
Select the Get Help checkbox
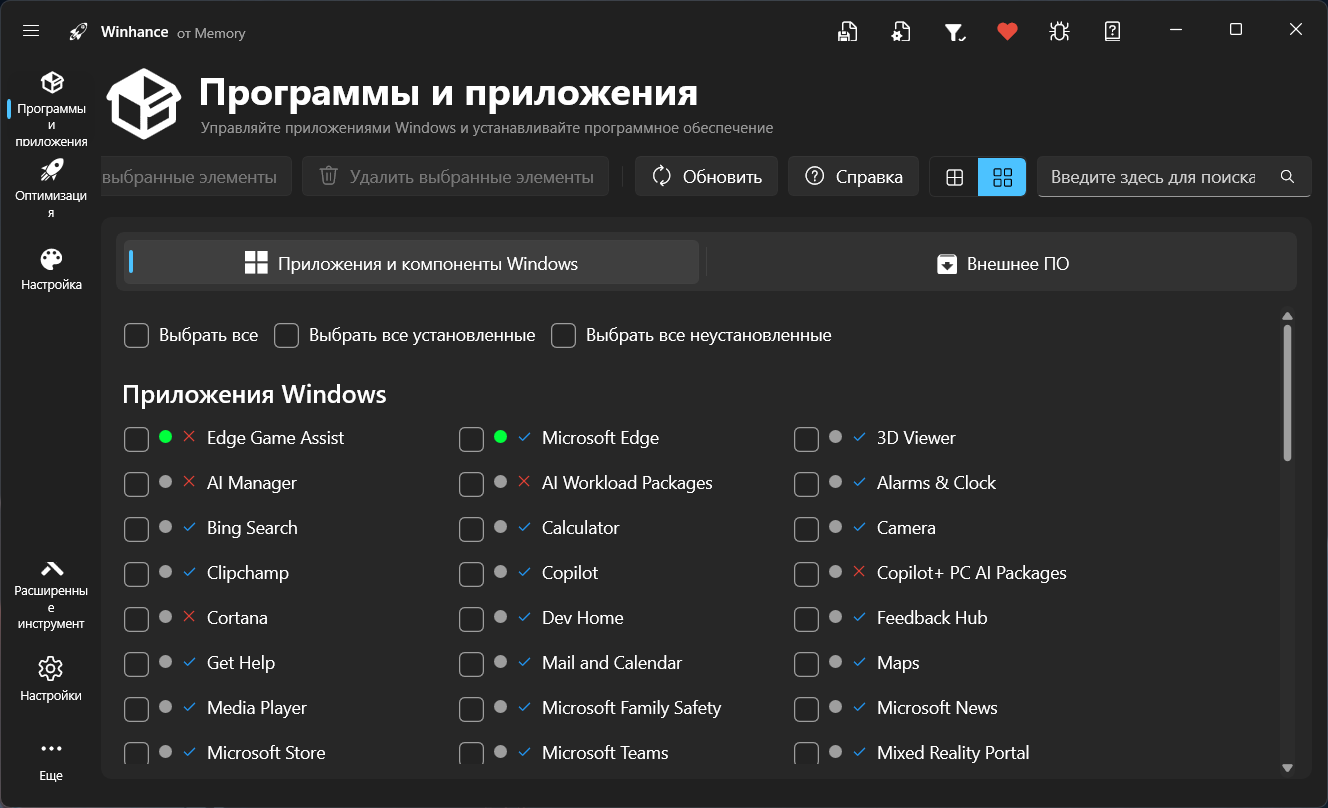[x=137, y=664]
